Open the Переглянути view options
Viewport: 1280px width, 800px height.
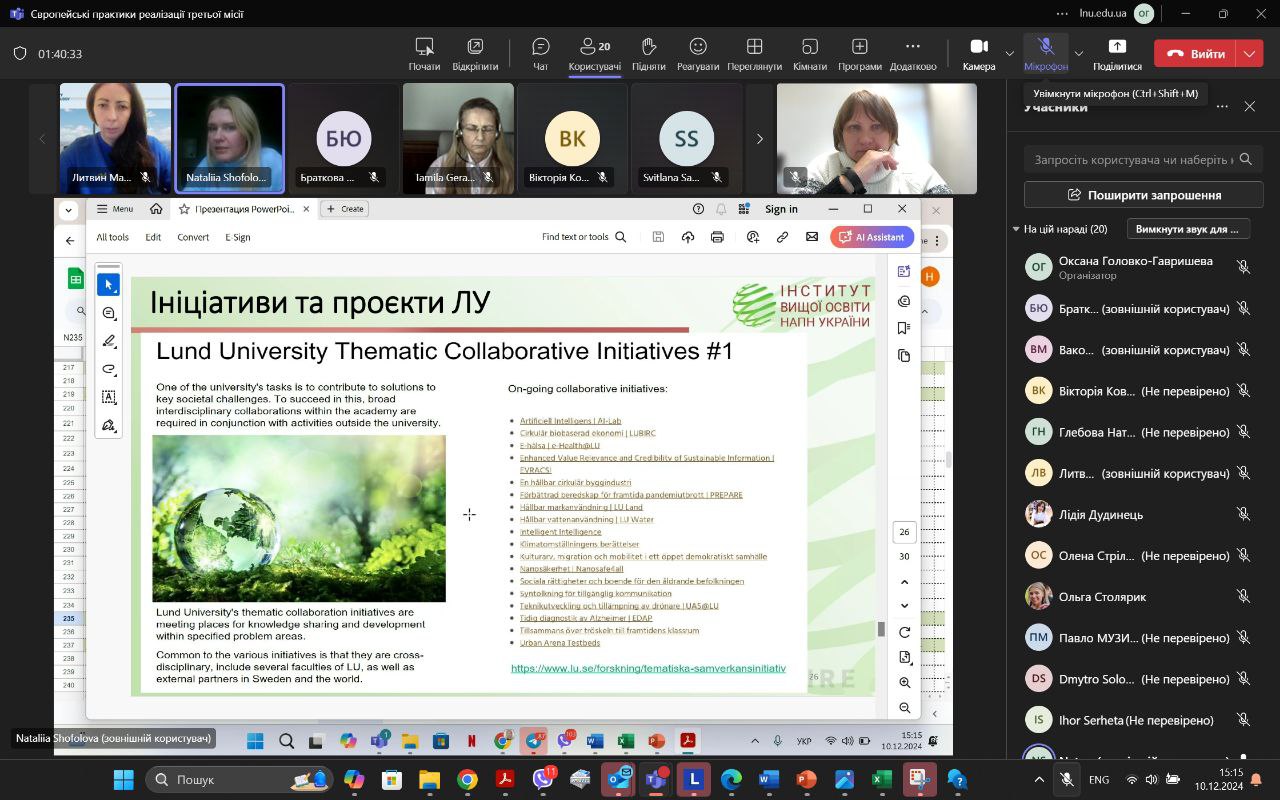tap(754, 54)
